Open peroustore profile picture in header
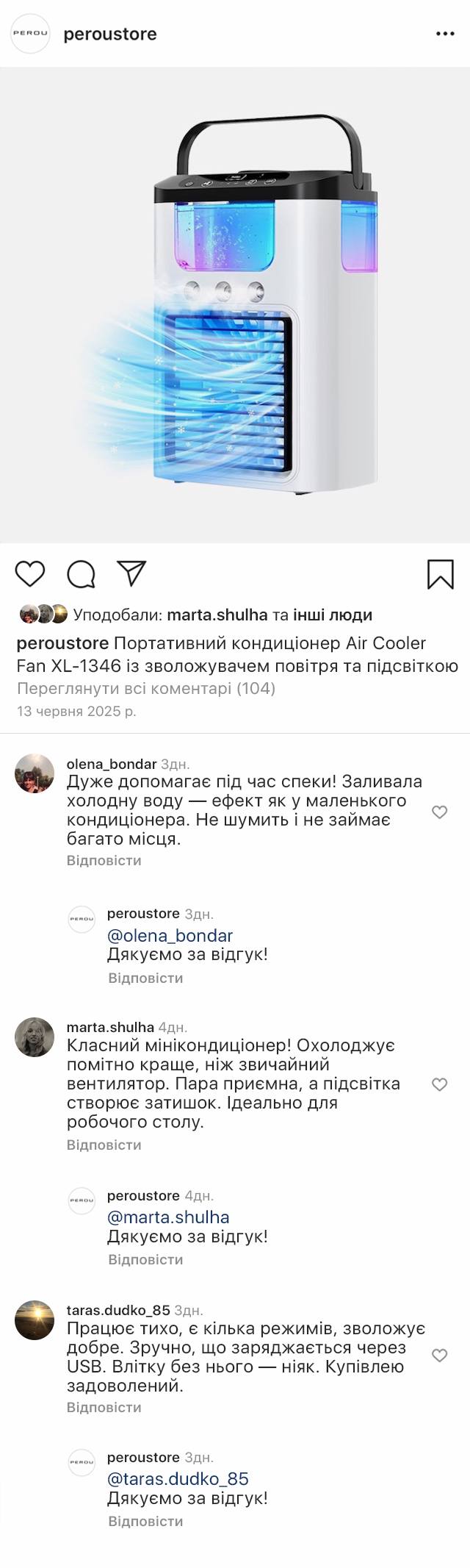 coord(30,34)
